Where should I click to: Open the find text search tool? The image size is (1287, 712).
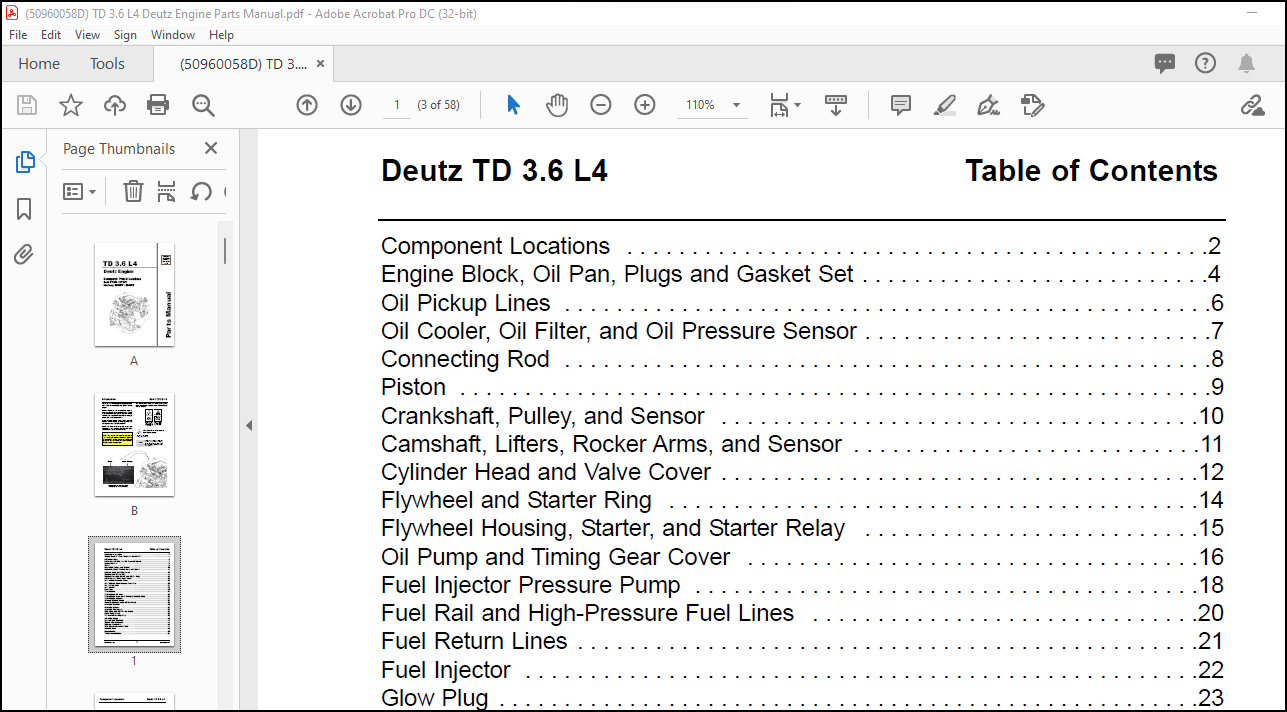point(203,105)
